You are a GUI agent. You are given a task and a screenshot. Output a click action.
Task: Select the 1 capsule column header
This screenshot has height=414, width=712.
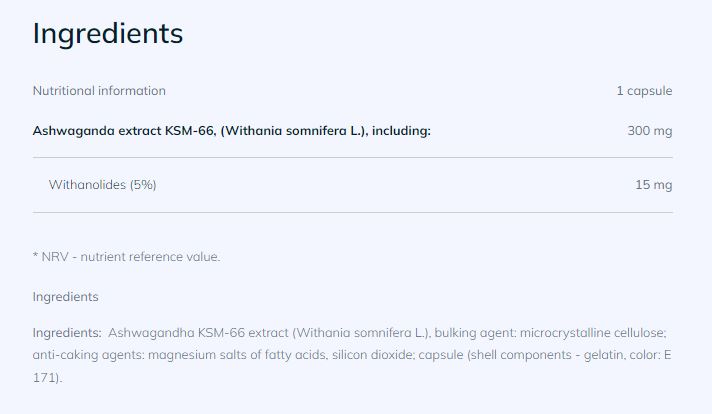click(643, 91)
